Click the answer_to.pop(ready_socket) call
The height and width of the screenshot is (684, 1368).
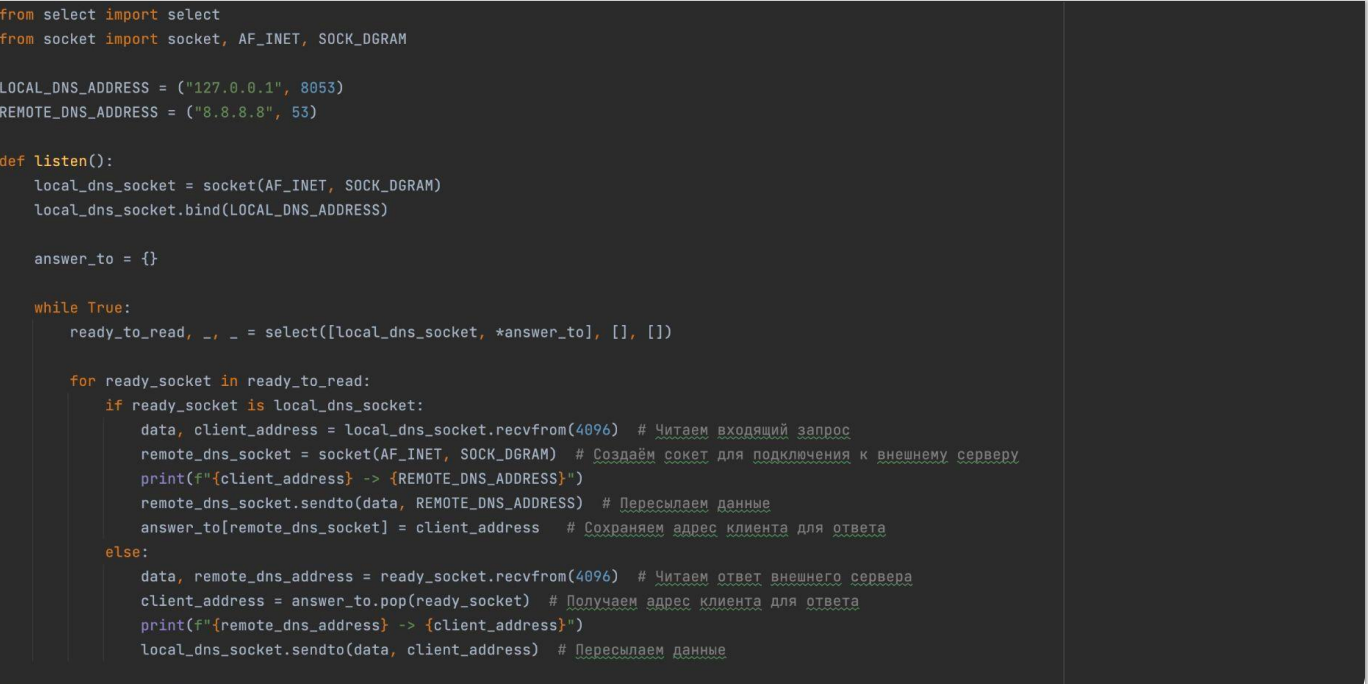[411, 601]
